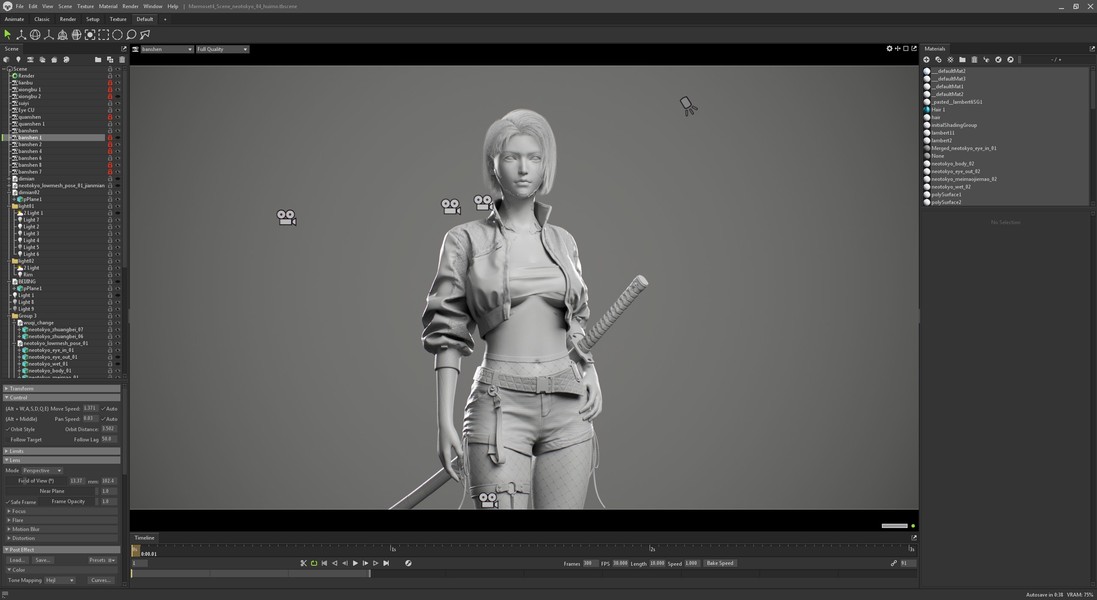This screenshot has width=1097, height=600.
Task: Enable the Follow Target checkbox
Action: (8, 440)
